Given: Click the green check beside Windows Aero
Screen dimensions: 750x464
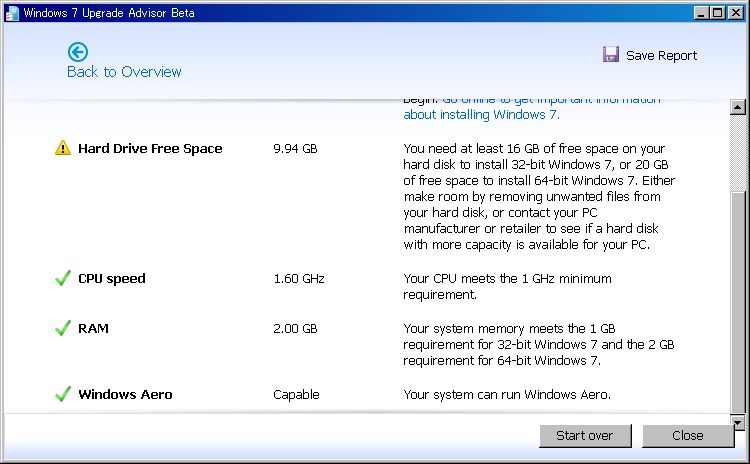Looking at the screenshot, I should coord(63,394).
